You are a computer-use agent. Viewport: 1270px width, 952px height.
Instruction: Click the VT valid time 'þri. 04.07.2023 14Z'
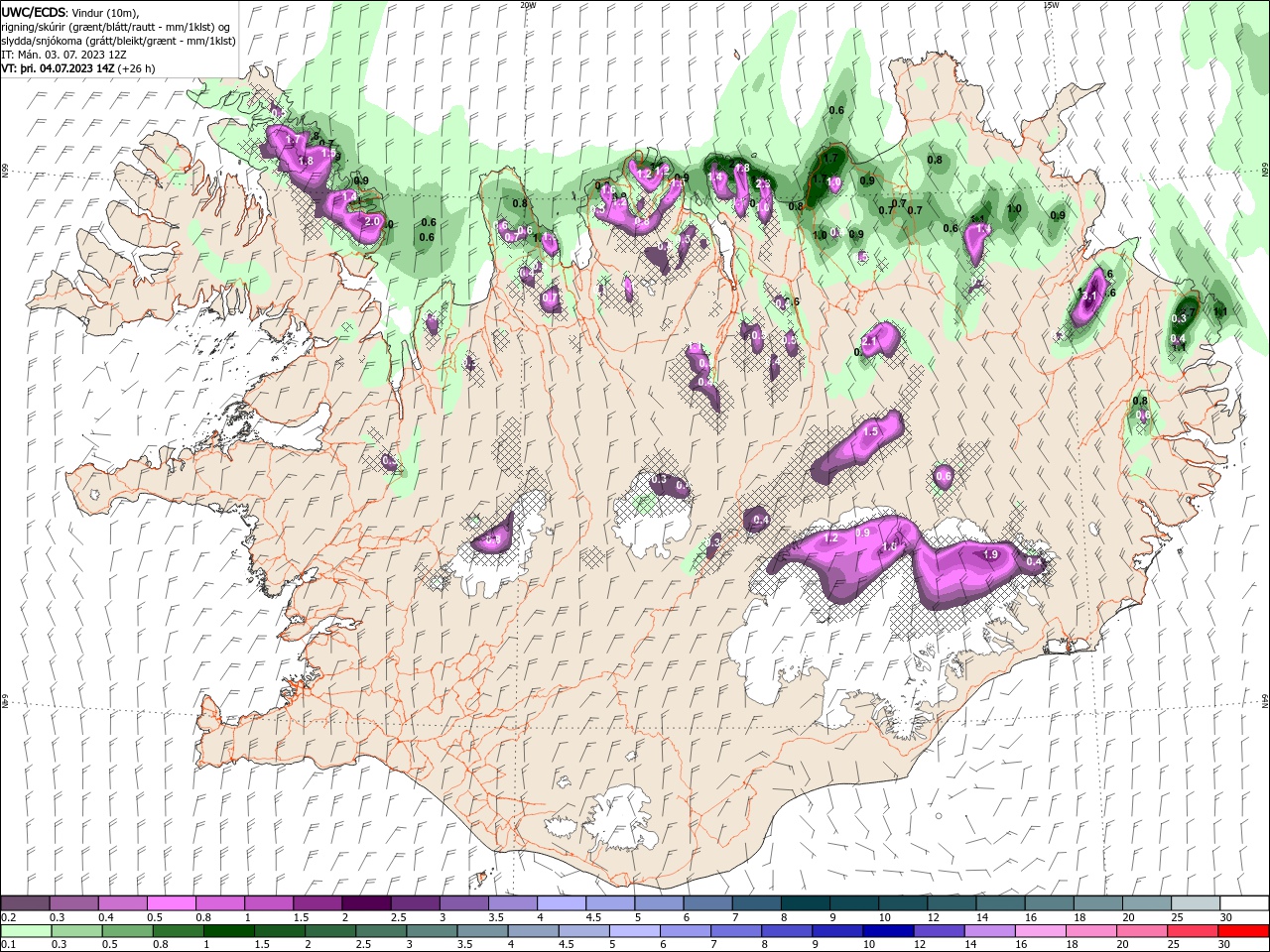[x=67, y=68]
